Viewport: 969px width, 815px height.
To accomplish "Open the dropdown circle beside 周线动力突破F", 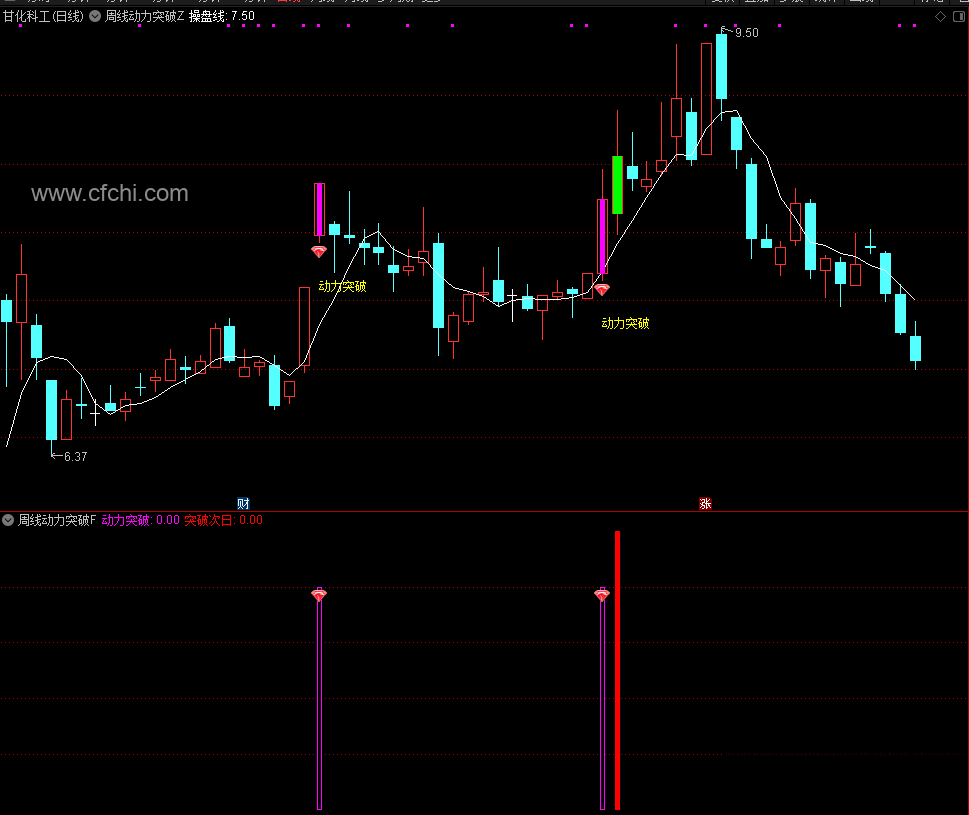I will tap(8, 520).
